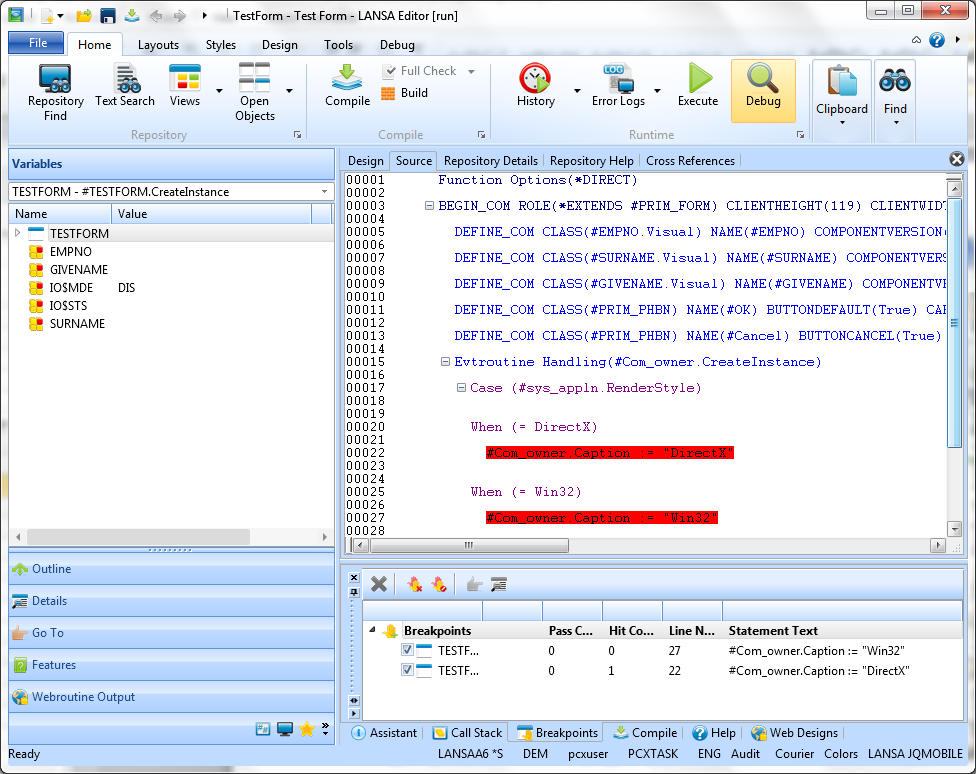The width and height of the screenshot is (976, 774).
Task: Select IO$MDE variable row
Action: click(171, 288)
